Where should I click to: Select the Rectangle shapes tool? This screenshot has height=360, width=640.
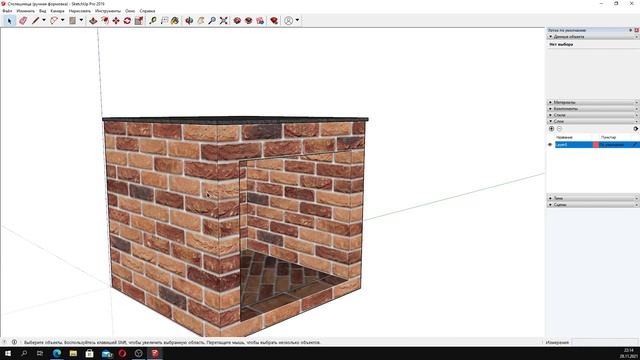[x=73, y=20]
